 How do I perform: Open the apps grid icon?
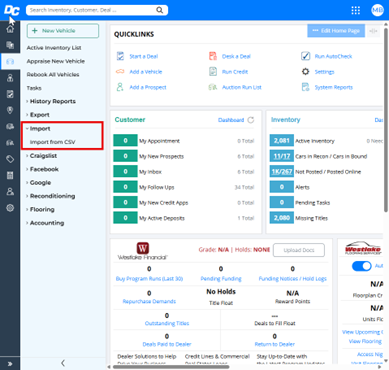[x=356, y=10]
